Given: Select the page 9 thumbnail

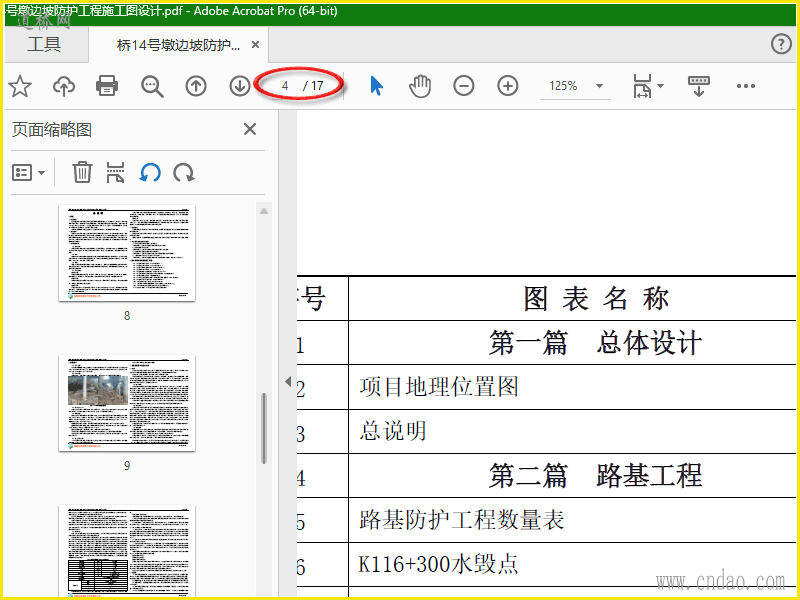Looking at the screenshot, I should coord(127,402).
